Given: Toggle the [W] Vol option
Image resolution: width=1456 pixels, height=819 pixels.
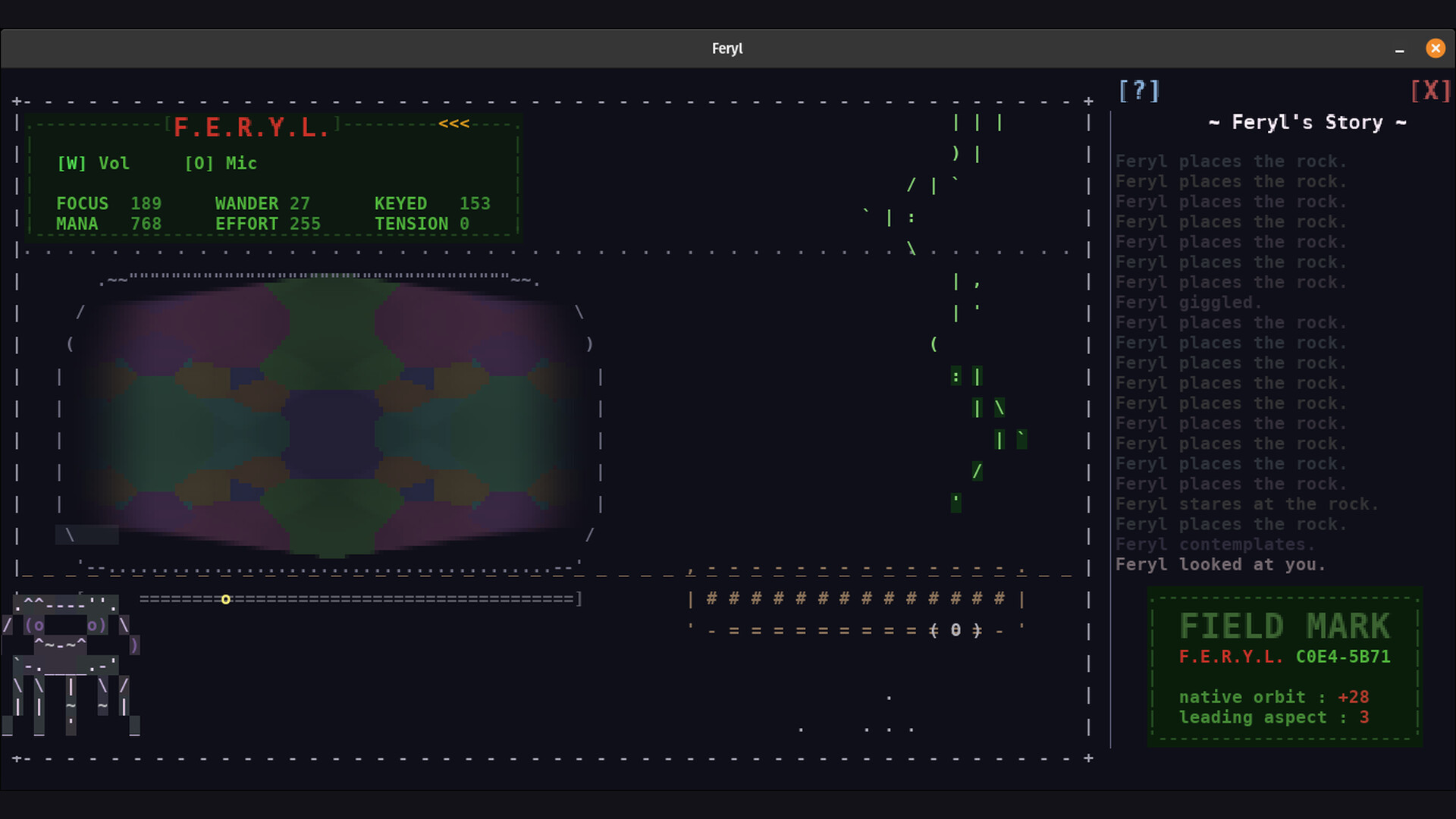Looking at the screenshot, I should 93,164.
